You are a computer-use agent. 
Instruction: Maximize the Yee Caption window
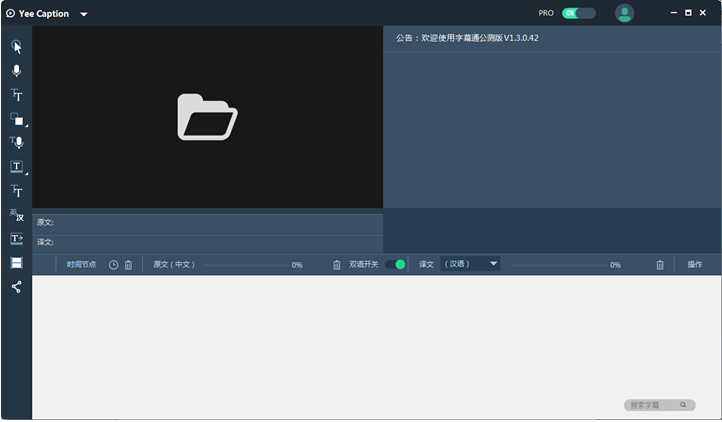pyautogui.click(x=688, y=13)
